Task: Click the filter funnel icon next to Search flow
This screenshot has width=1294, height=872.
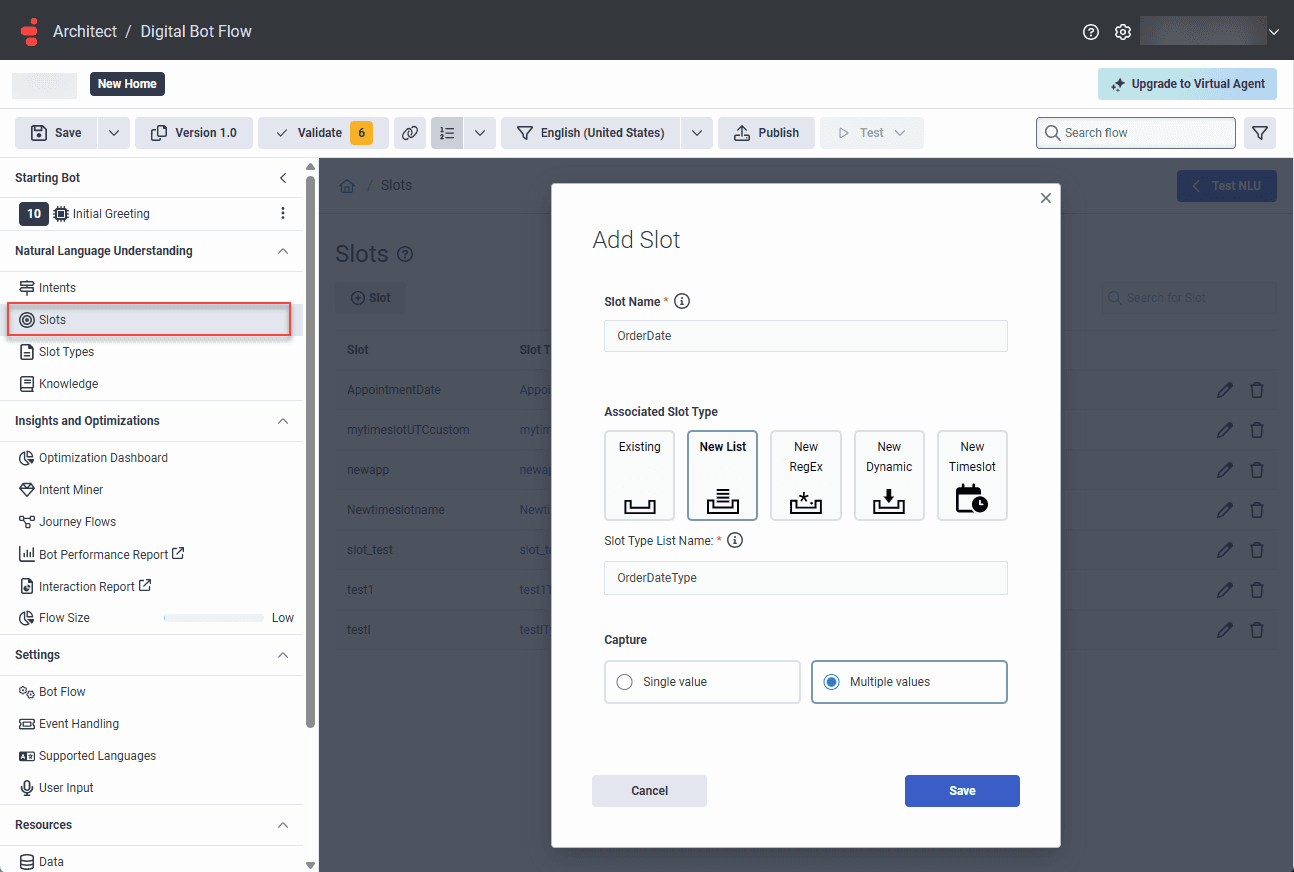Action: coord(1260,133)
